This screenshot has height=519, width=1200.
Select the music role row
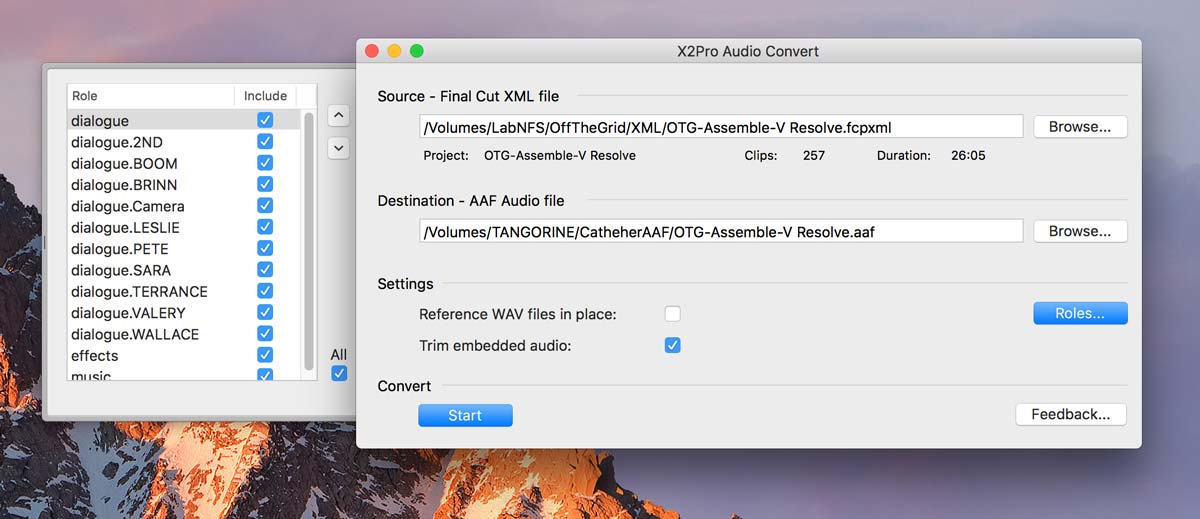pos(183,374)
